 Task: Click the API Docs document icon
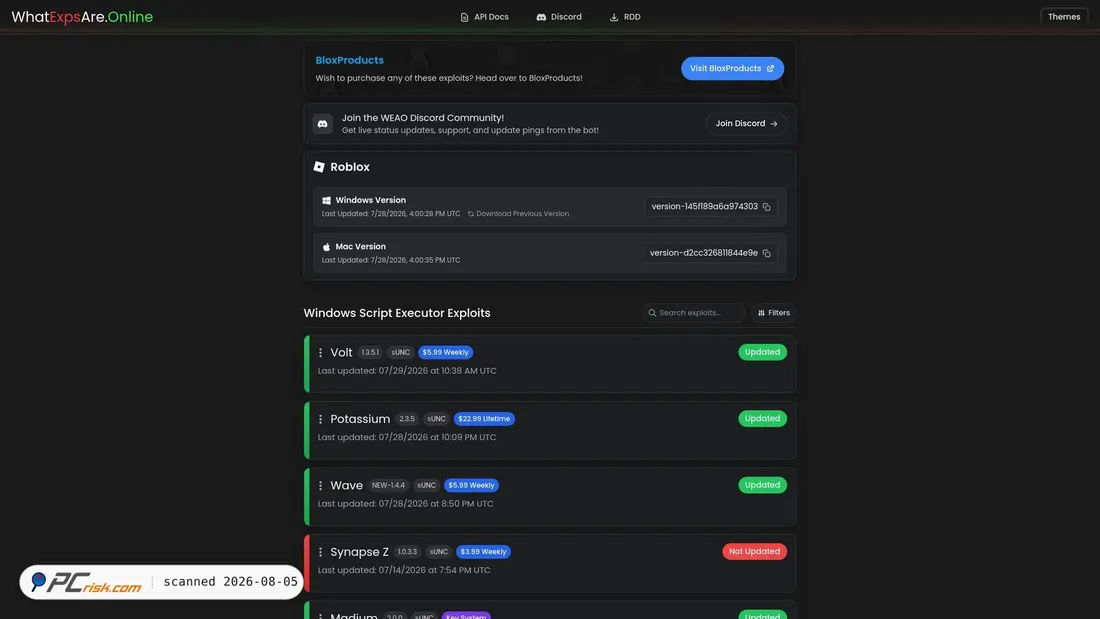464,17
